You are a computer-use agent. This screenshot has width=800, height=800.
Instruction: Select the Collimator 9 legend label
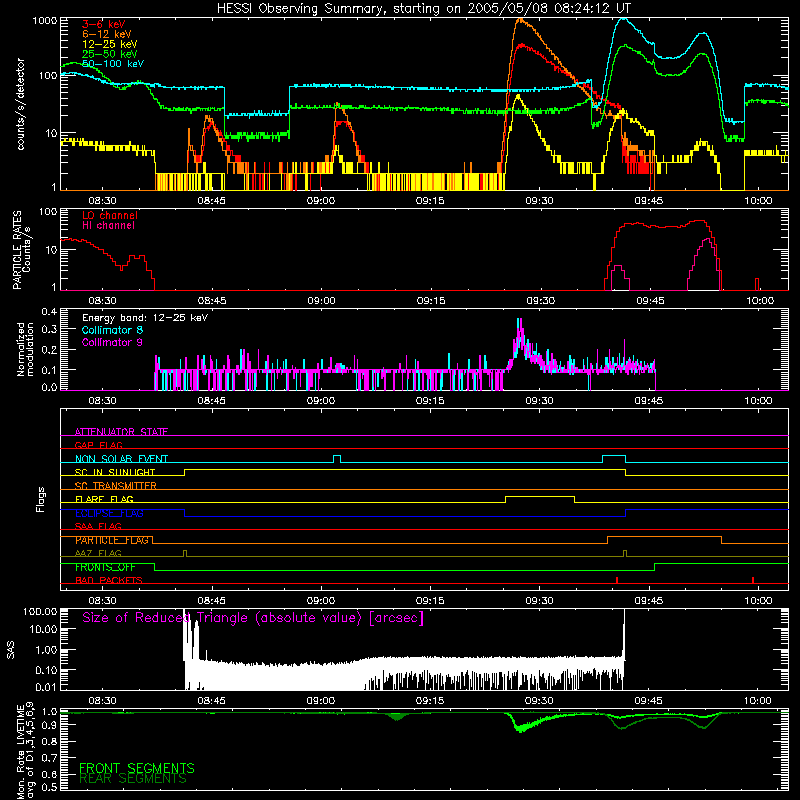pyautogui.click(x=112, y=342)
